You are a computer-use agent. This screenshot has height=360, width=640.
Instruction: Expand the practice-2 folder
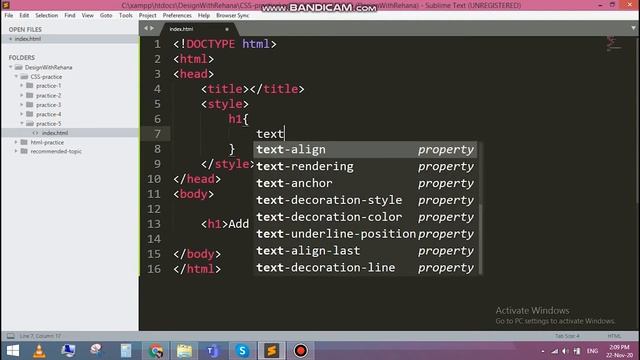coord(22,96)
